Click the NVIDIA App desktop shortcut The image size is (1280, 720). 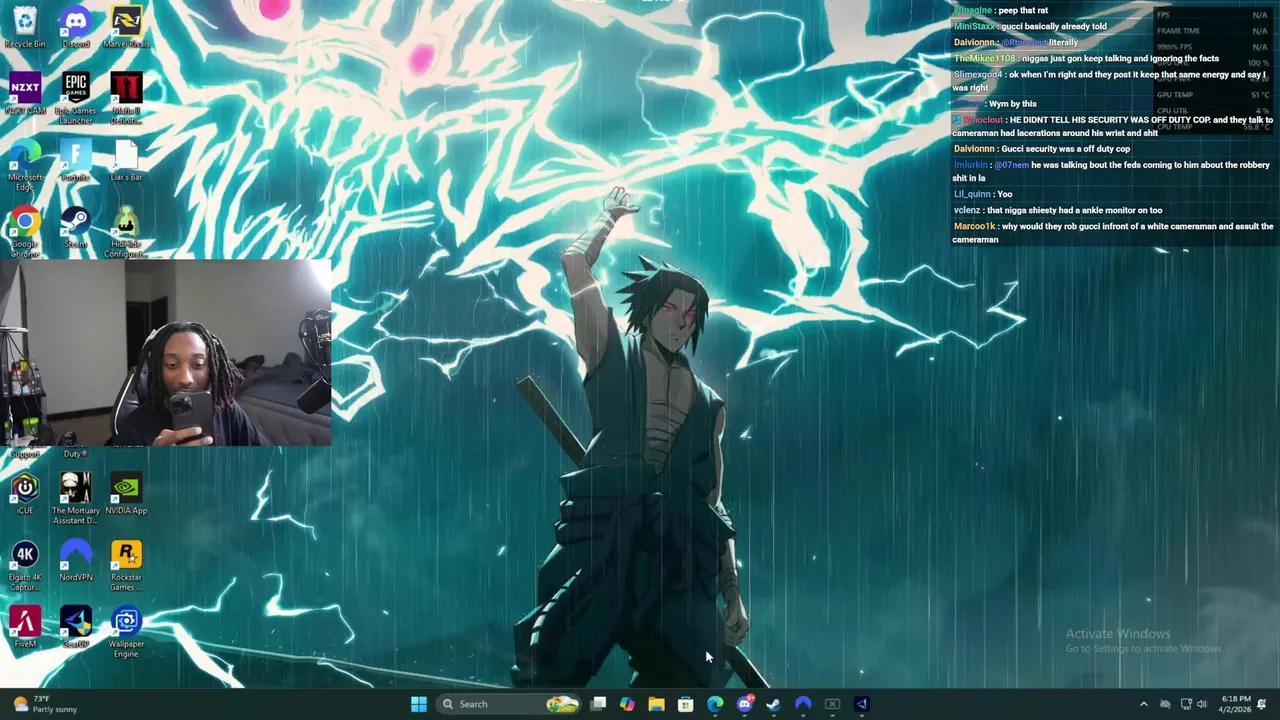[x=126, y=494]
